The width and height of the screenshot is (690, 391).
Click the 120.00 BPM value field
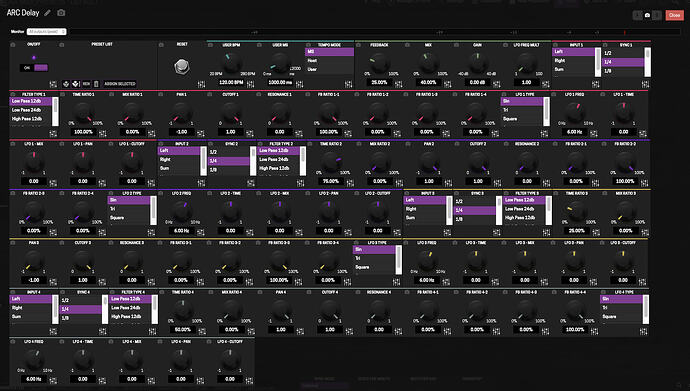231,82
